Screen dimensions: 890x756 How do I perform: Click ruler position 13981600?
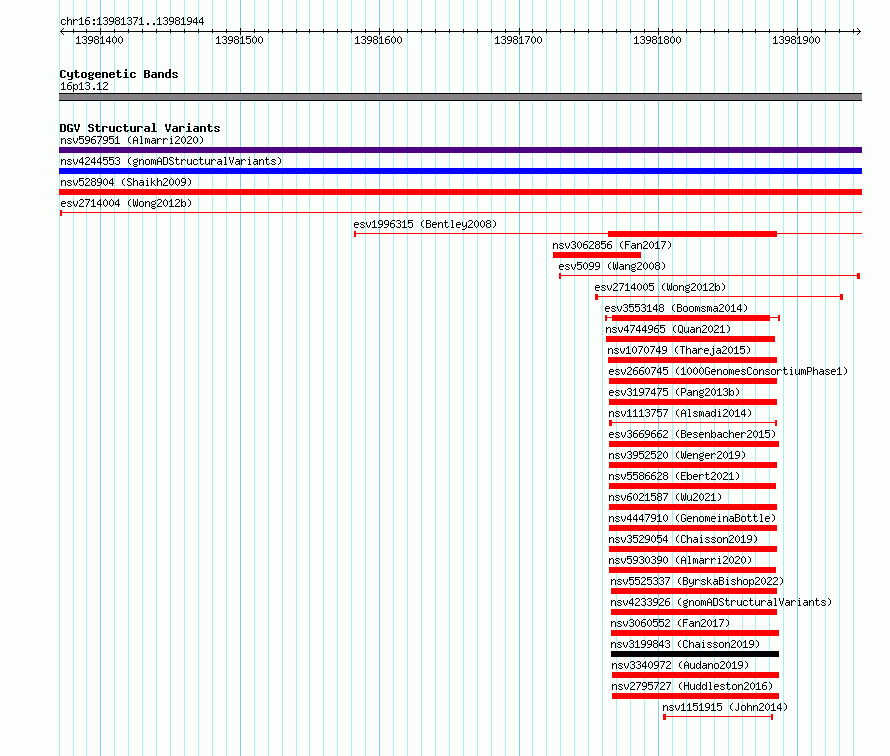(378, 40)
